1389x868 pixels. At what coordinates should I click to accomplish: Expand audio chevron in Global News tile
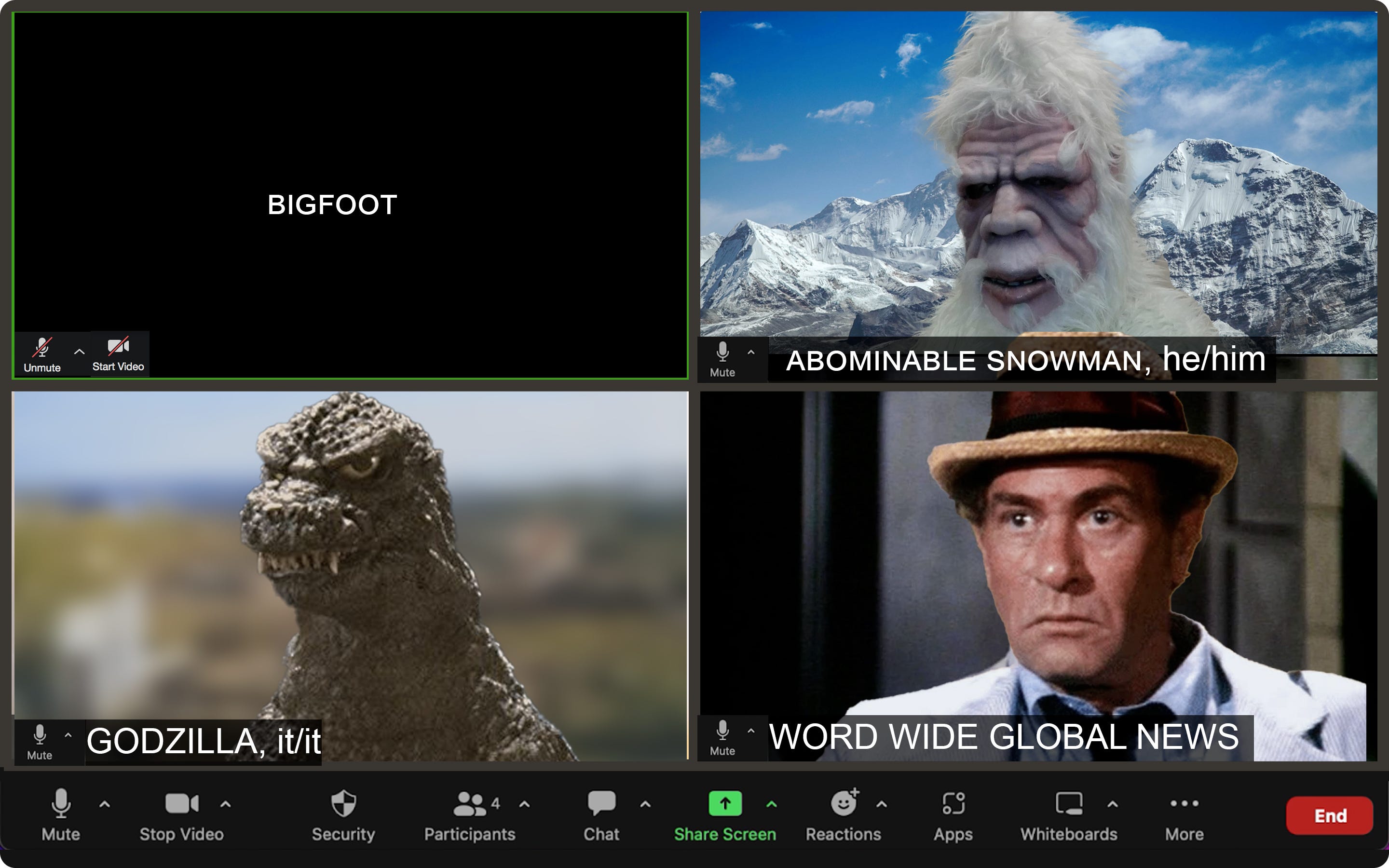751,730
